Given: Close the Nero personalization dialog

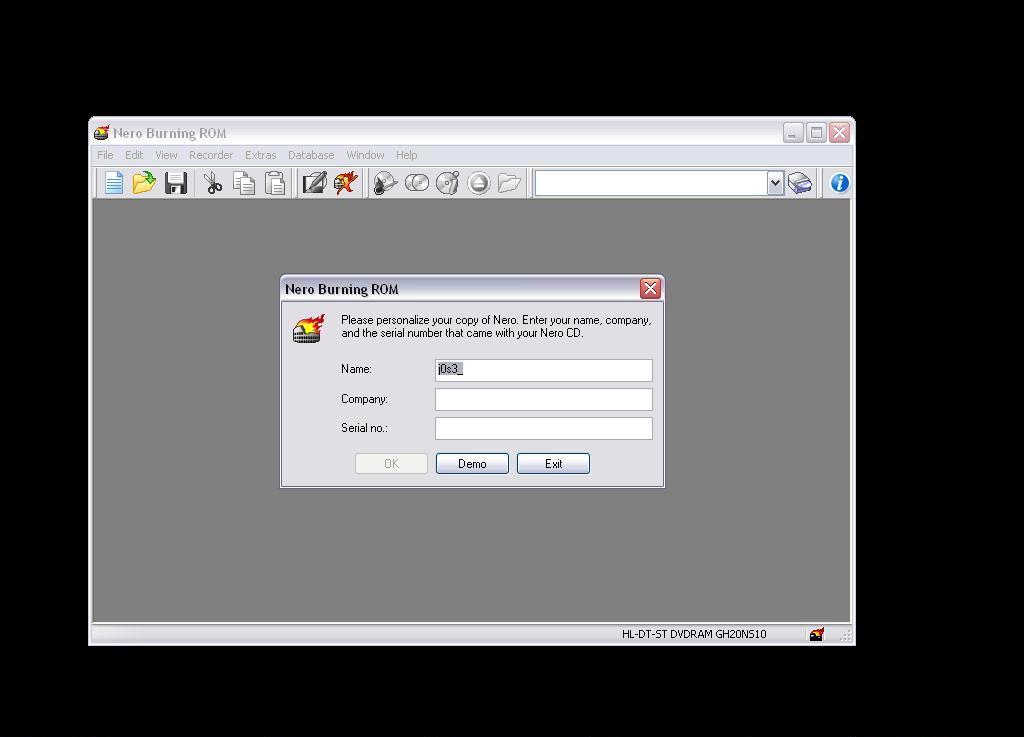Looking at the screenshot, I should (650, 289).
